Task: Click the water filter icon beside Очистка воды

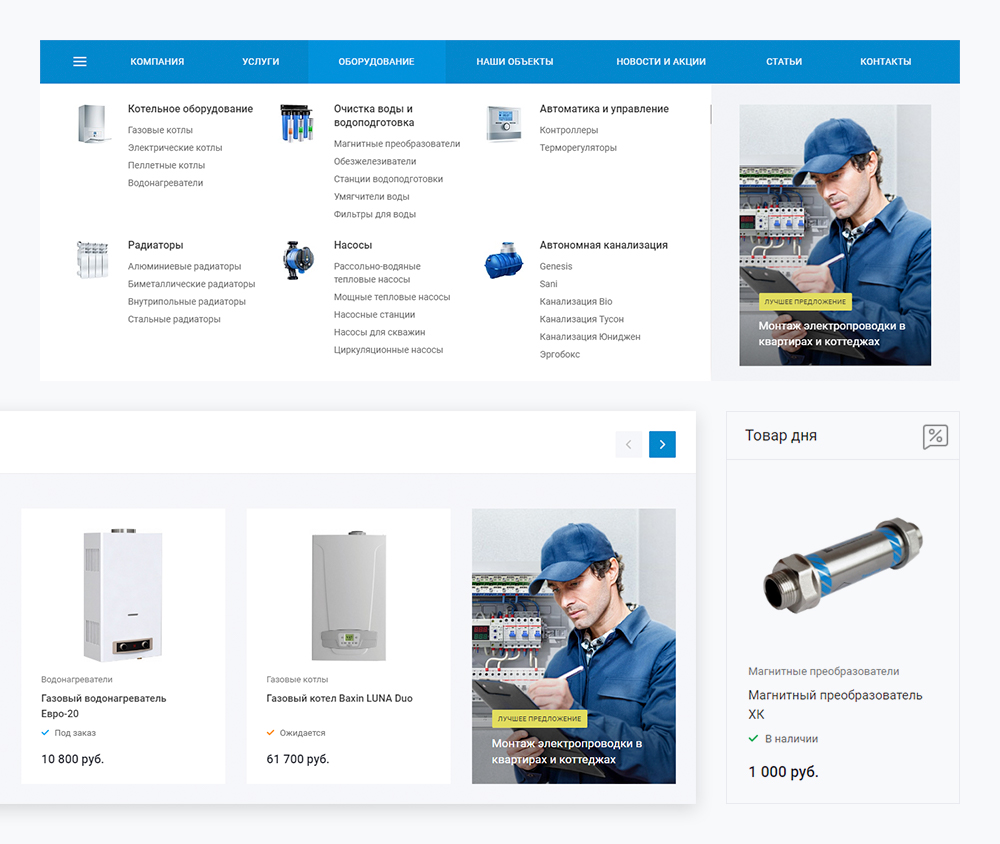Action: pyautogui.click(x=297, y=124)
